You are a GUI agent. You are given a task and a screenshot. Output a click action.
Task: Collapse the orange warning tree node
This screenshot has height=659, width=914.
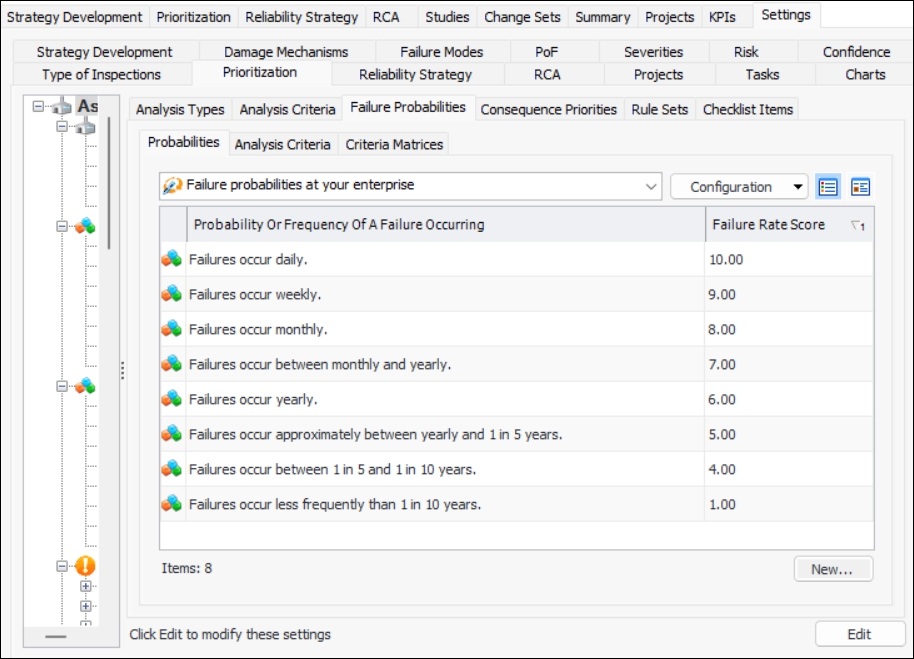pyautogui.click(x=62, y=566)
